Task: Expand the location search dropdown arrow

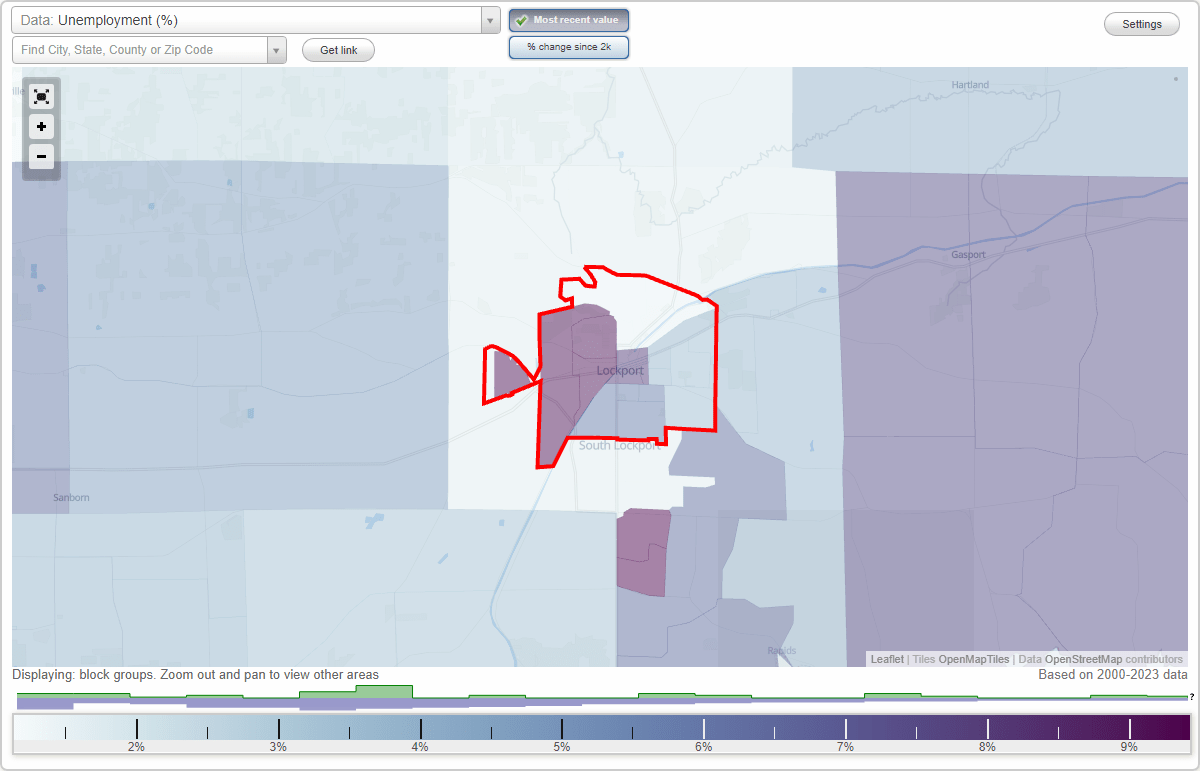Action: 276,50
